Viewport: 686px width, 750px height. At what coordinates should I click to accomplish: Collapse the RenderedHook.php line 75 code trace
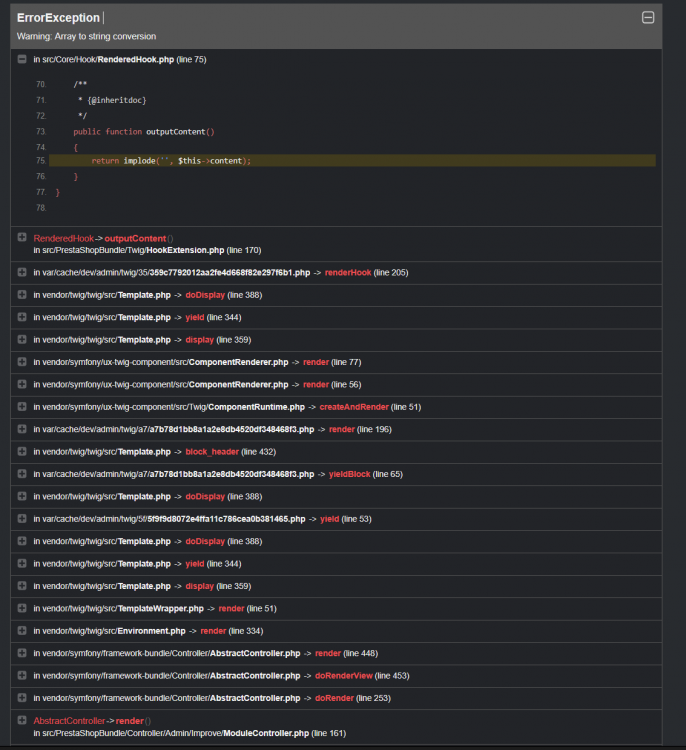tap(22, 59)
